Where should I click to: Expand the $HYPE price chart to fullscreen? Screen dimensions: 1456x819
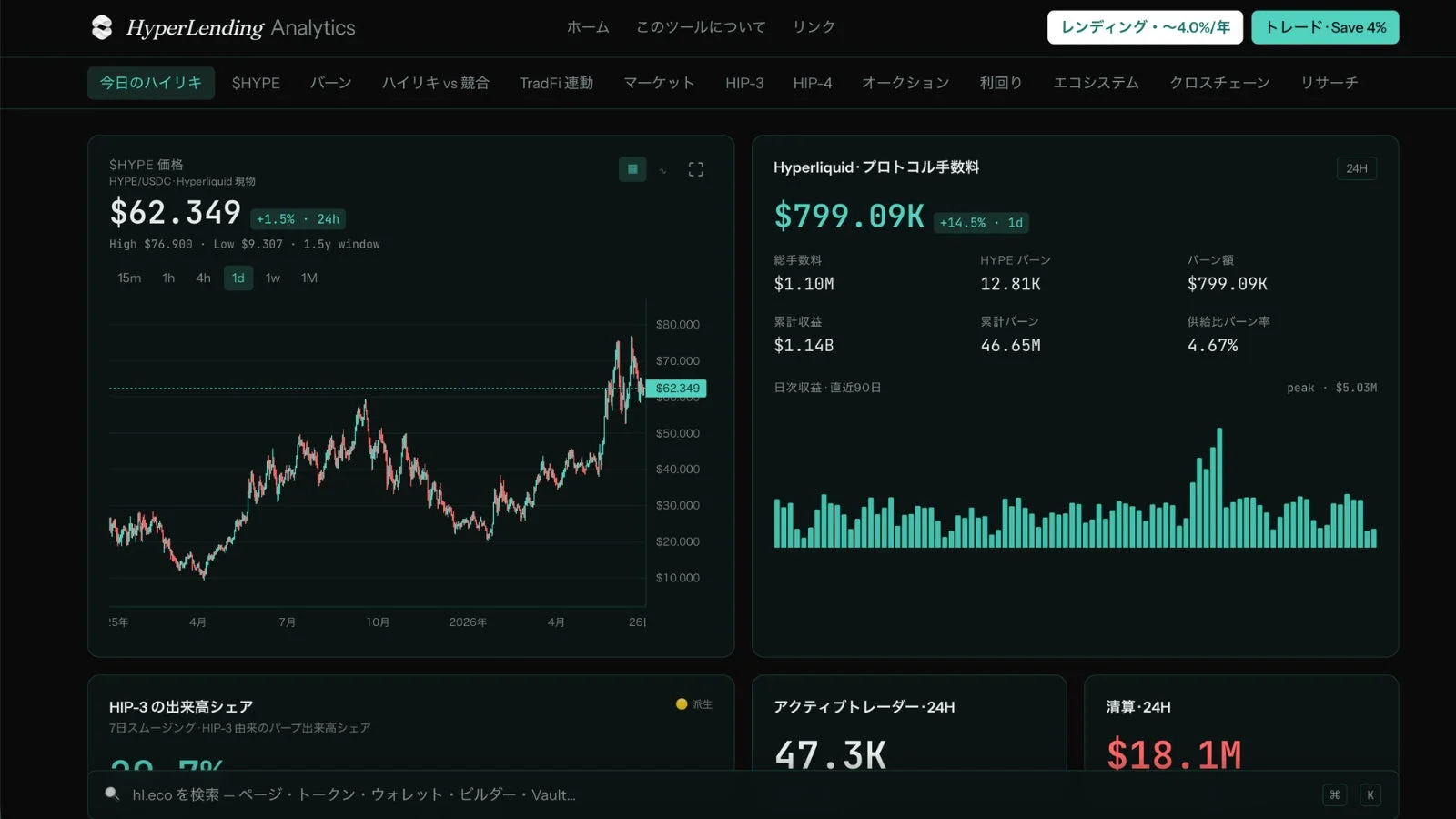pyautogui.click(x=696, y=169)
